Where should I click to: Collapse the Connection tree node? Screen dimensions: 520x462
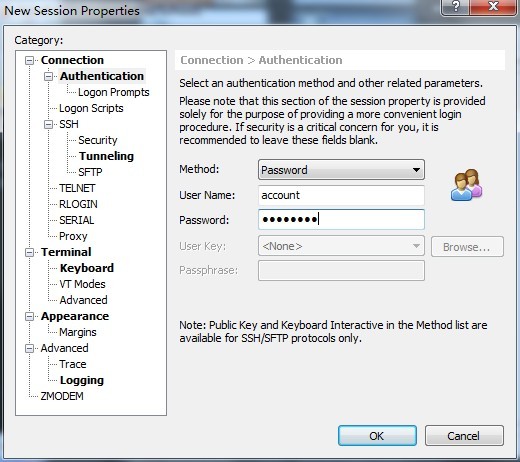click(30, 60)
